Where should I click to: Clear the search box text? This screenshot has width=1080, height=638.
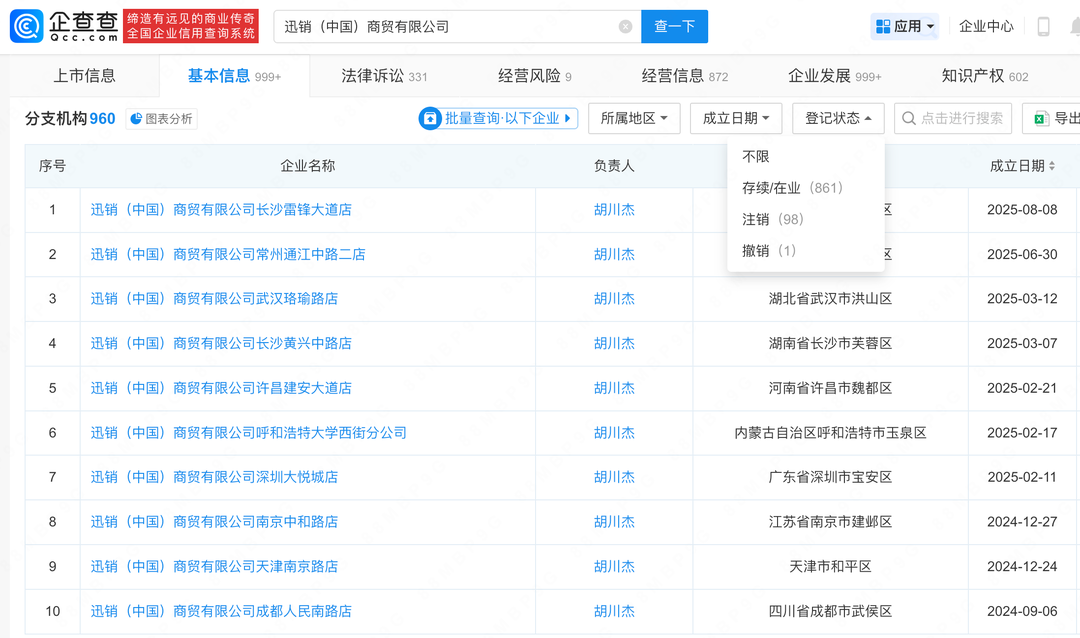625,27
